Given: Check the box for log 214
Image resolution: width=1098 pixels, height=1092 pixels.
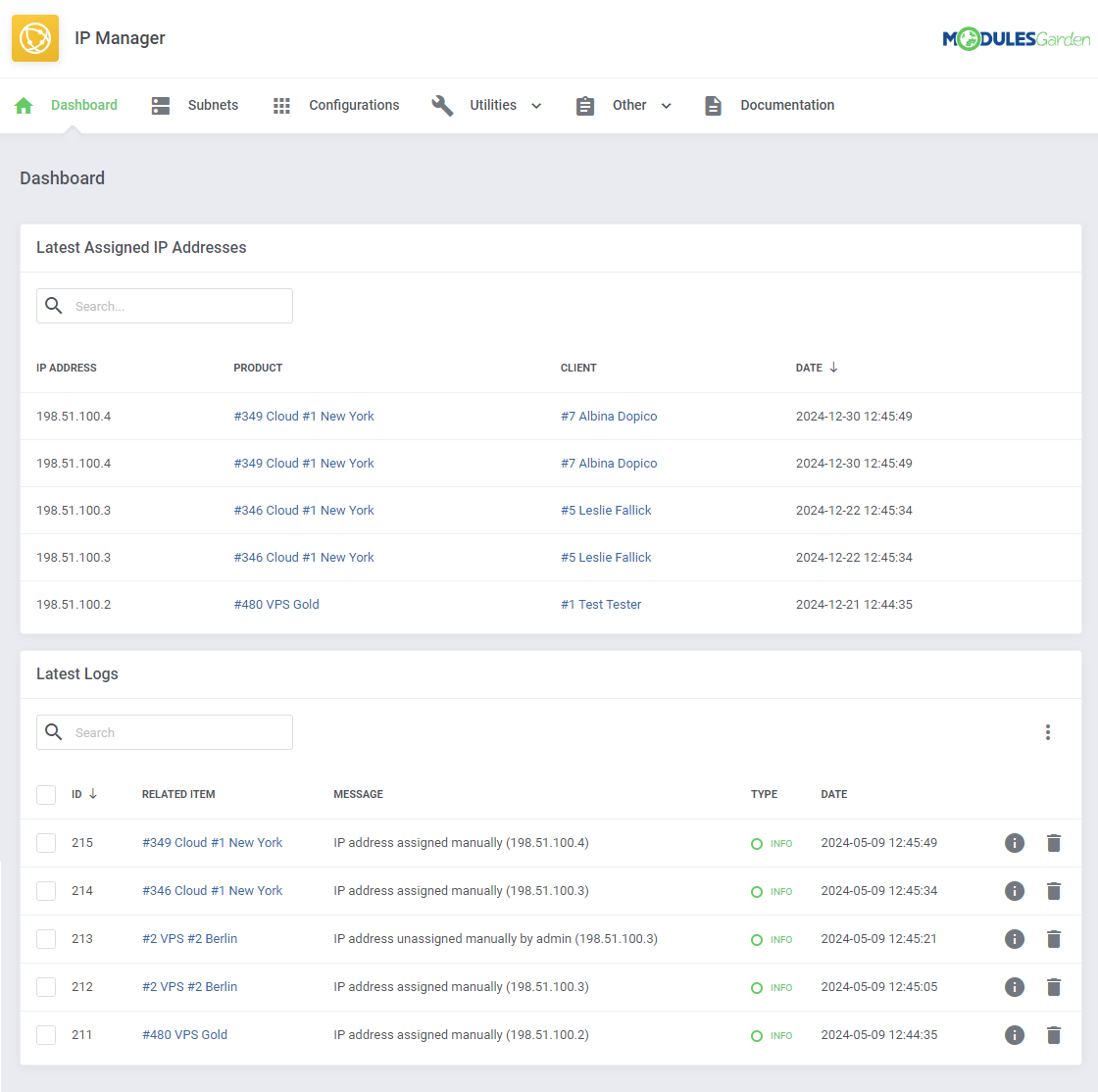Looking at the screenshot, I should pyautogui.click(x=46, y=891).
